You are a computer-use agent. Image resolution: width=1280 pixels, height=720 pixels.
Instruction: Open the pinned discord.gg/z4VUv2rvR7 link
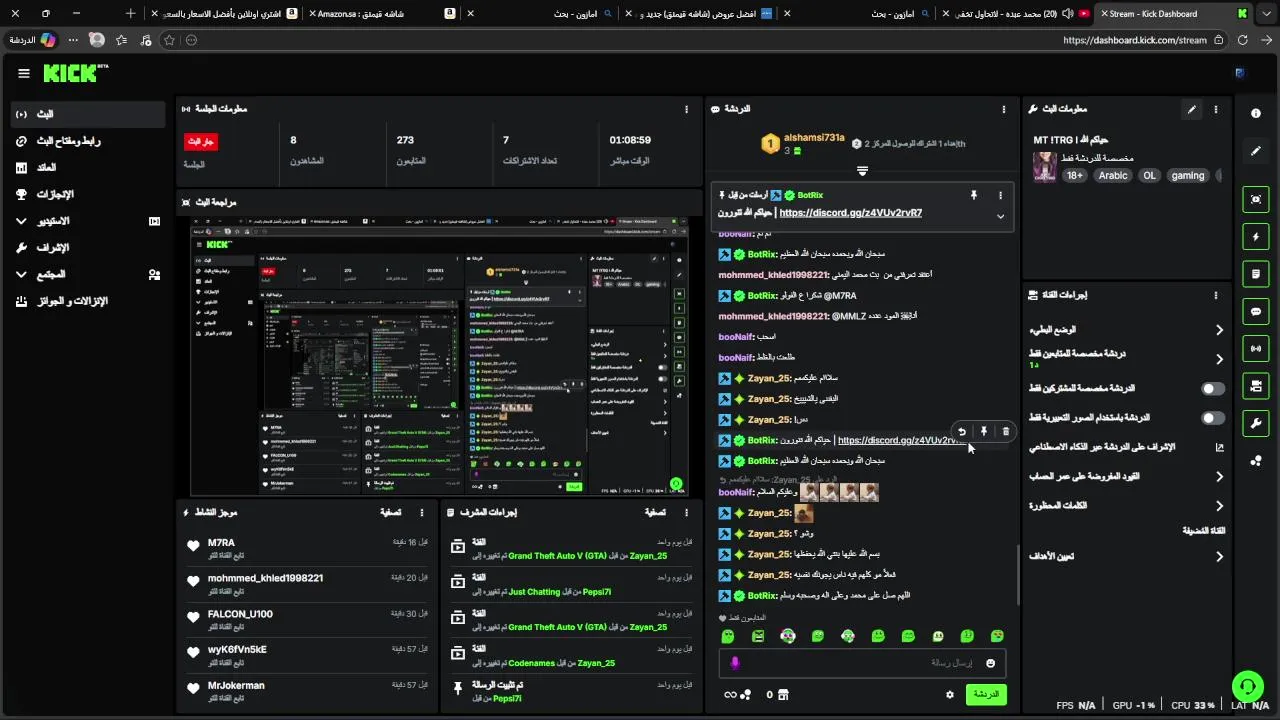[x=850, y=213]
